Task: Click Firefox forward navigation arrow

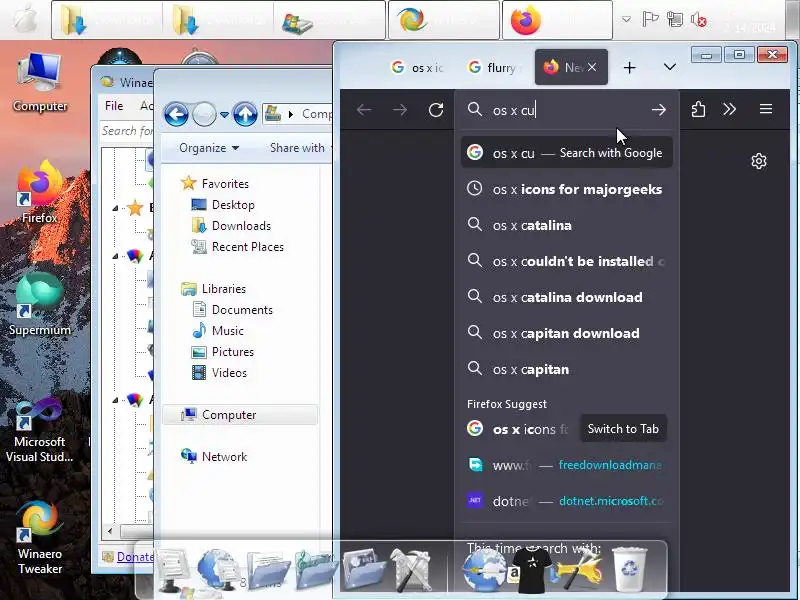Action: point(399,110)
